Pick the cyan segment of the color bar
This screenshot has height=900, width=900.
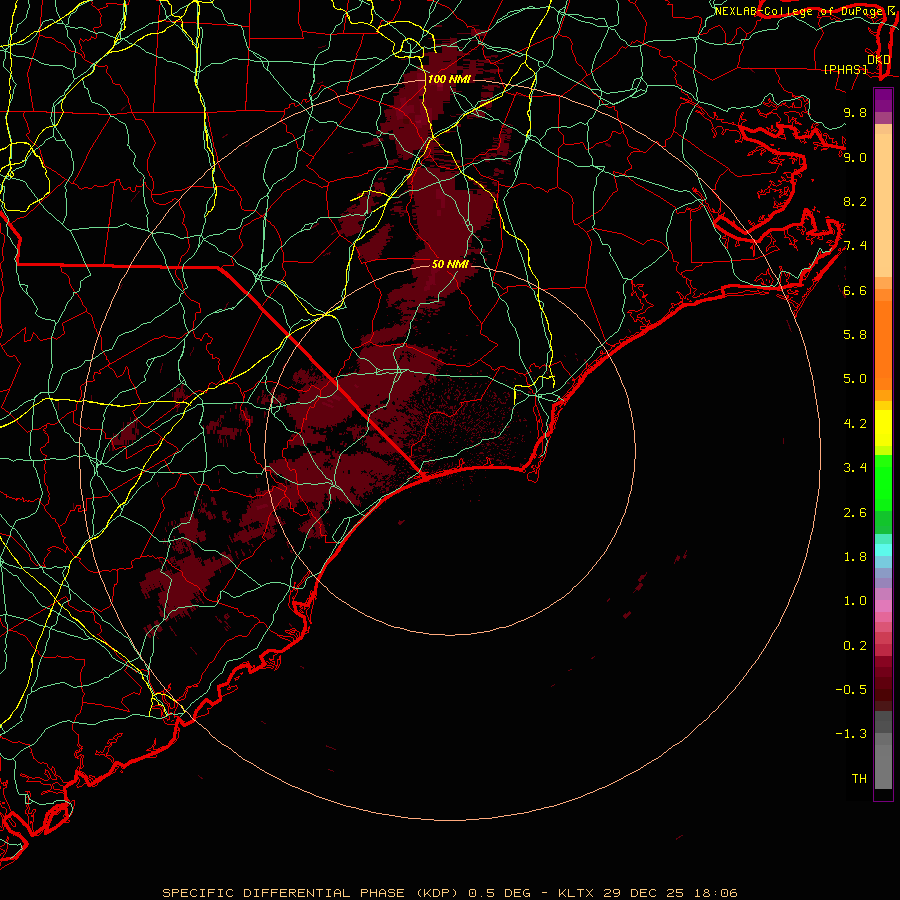tap(883, 549)
